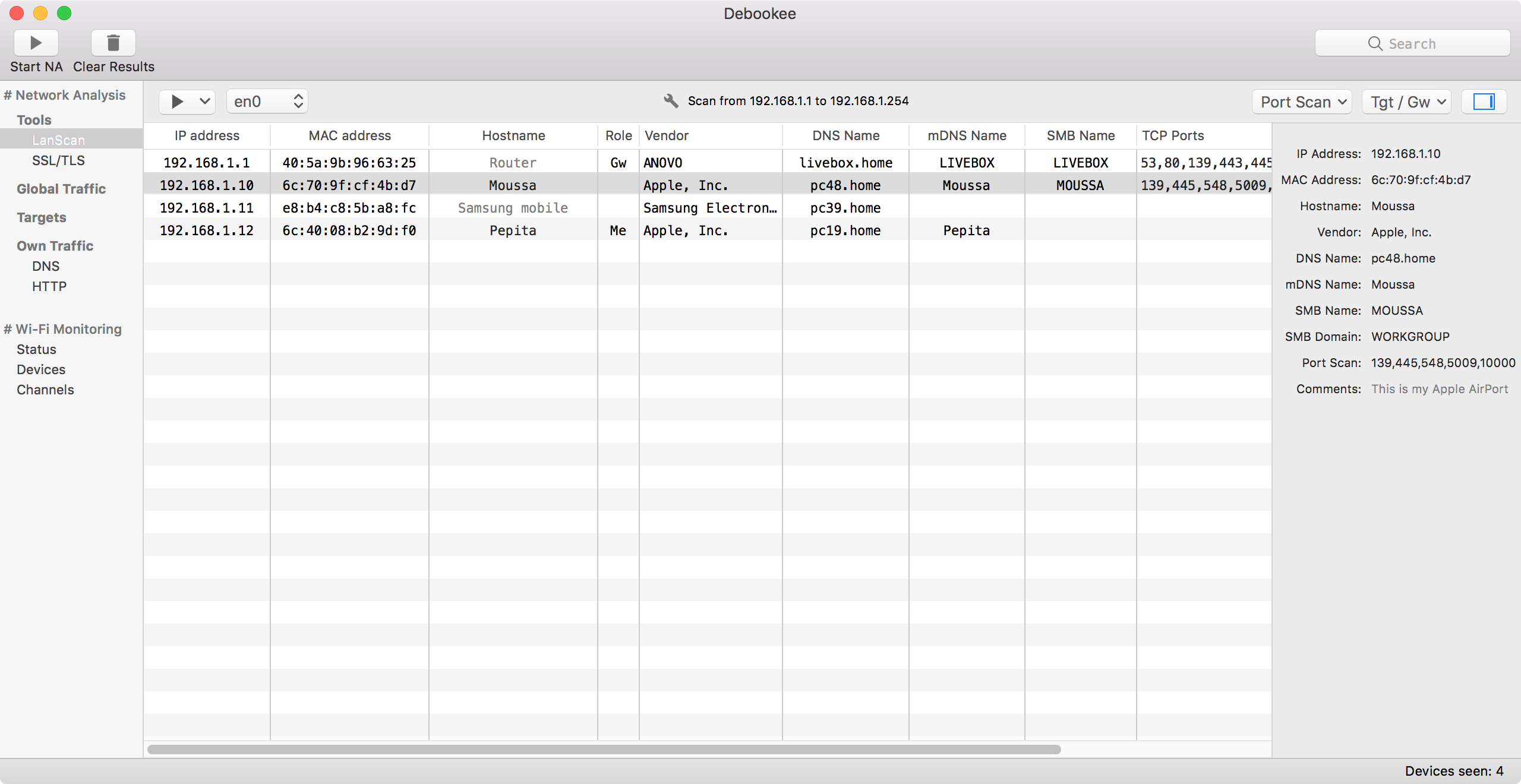Click the Clear Results trash icon

point(113,42)
